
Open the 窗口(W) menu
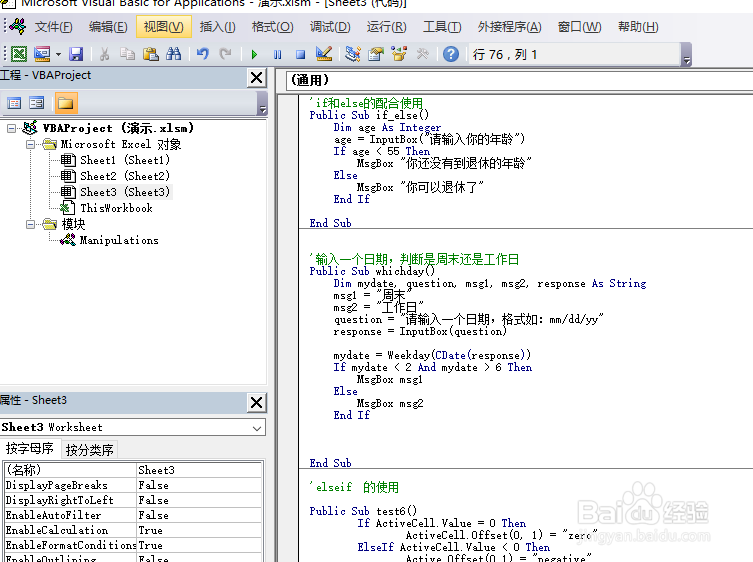[x=579, y=27]
